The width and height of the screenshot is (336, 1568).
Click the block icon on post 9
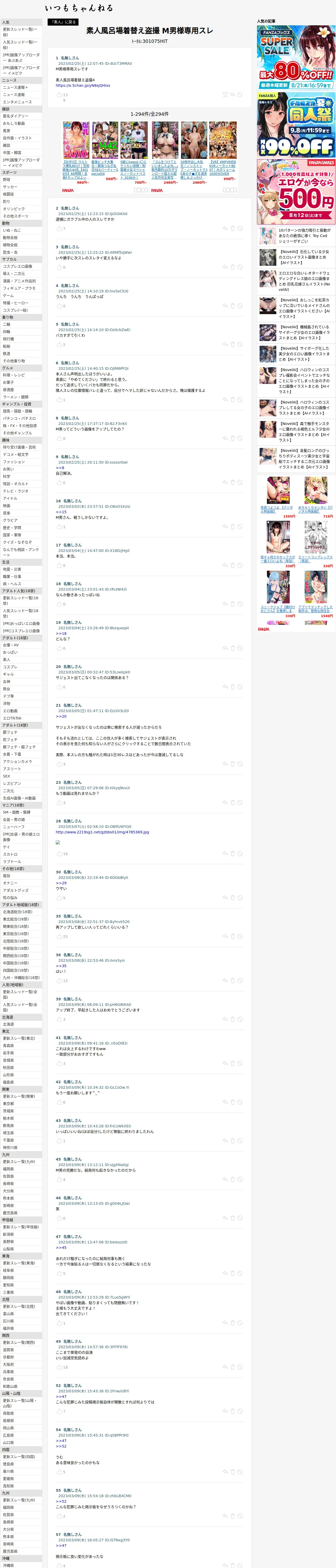click(240, 483)
